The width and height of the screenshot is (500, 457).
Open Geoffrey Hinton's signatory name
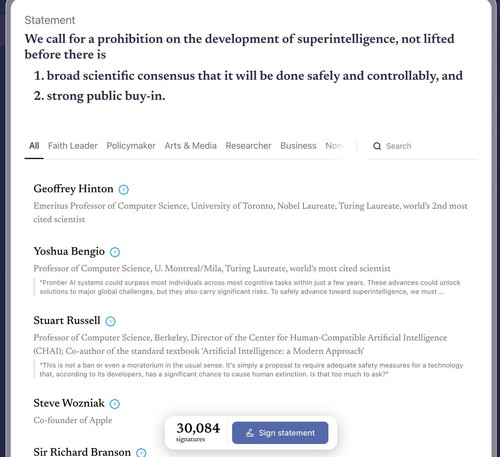73,189
